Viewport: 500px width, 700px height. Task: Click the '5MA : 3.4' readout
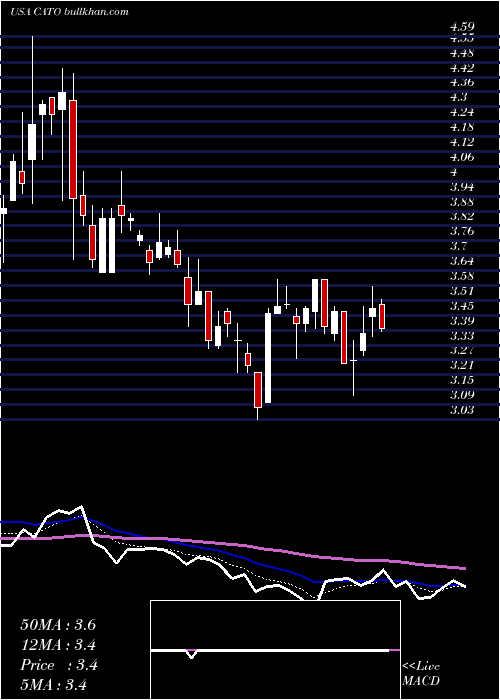click(53, 685)
